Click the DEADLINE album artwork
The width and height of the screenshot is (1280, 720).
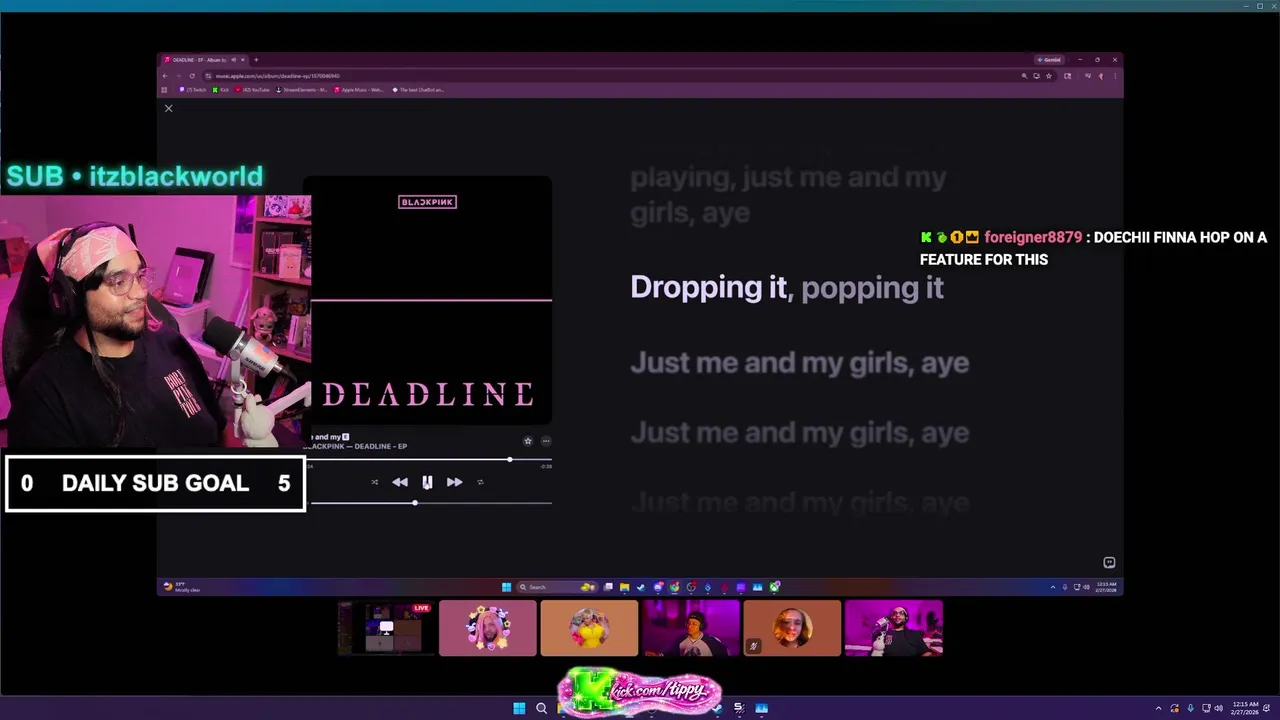click(x=427, y=301)
